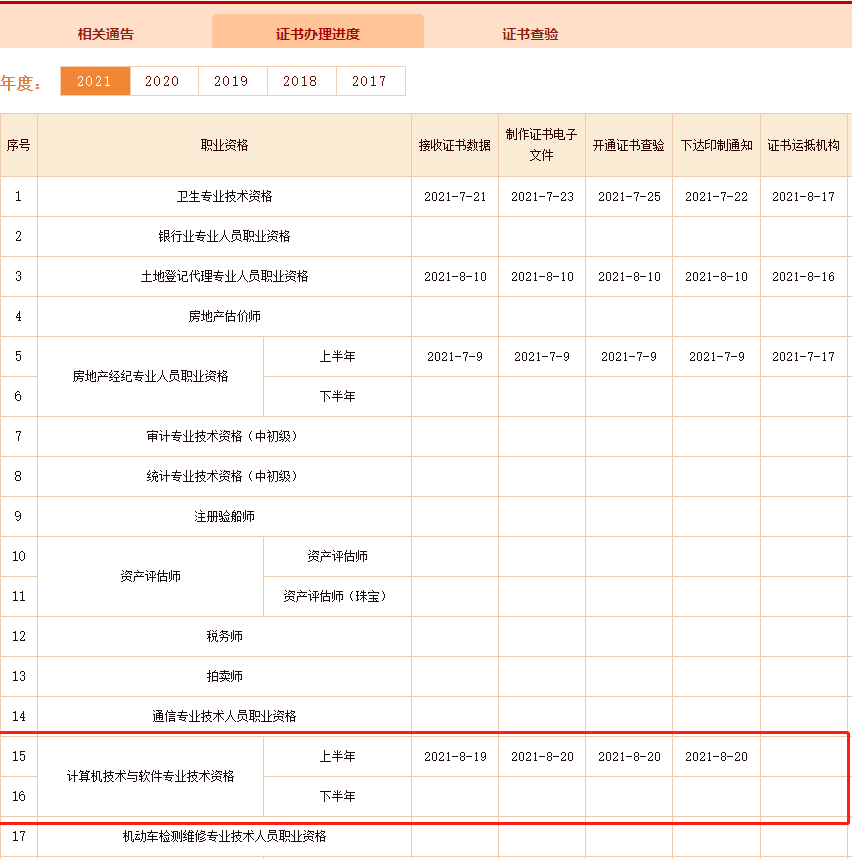Select 上半年 under 房地产经纪专业人员职业资格
The height and width of the screenshot is (859, 852).
(x=336, y=356)
